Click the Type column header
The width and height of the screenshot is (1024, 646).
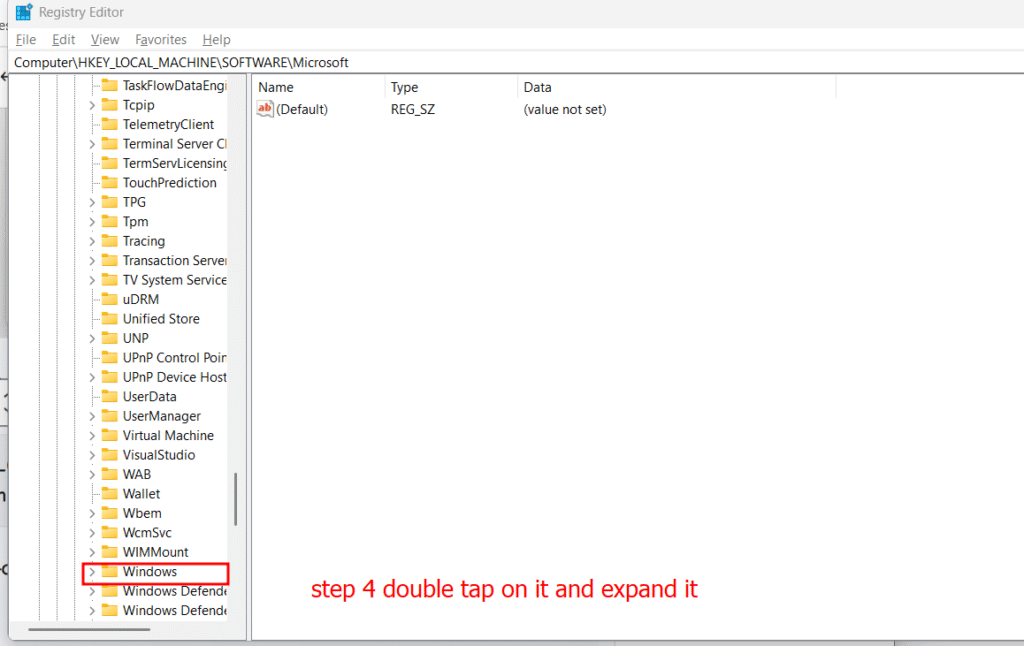(x=452, y=87)
